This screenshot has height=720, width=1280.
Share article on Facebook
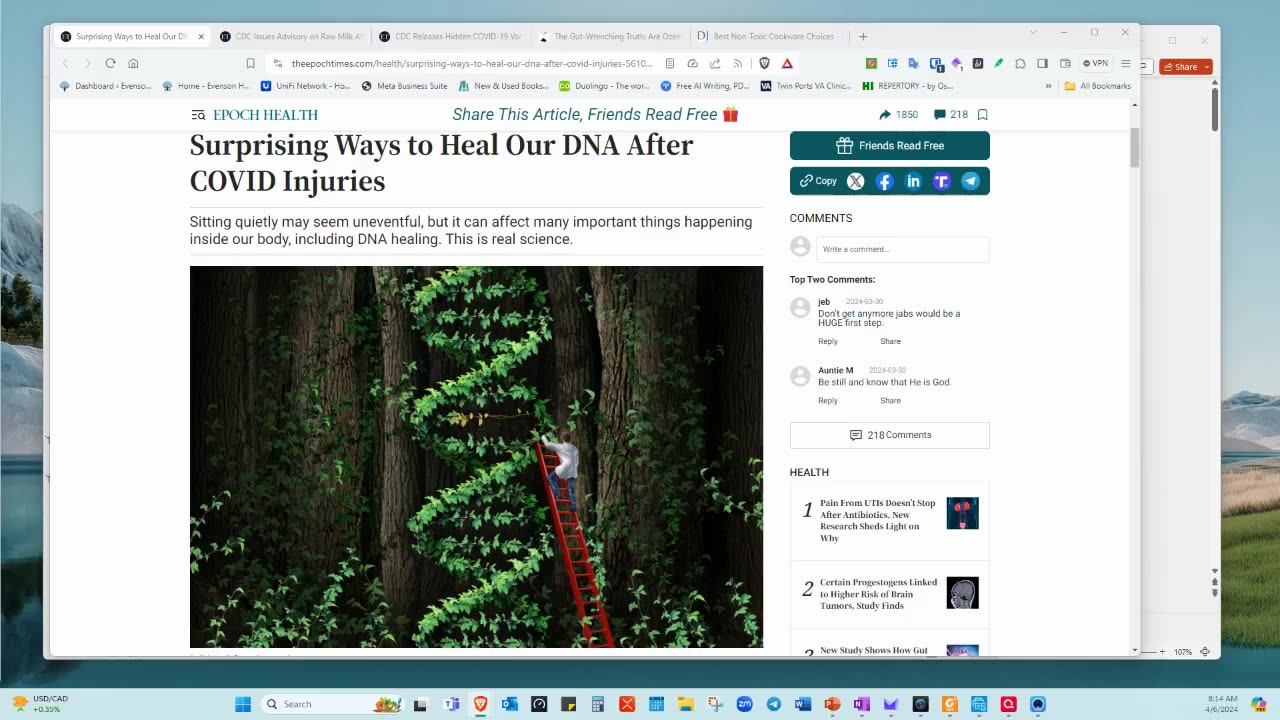pos(884,181)
